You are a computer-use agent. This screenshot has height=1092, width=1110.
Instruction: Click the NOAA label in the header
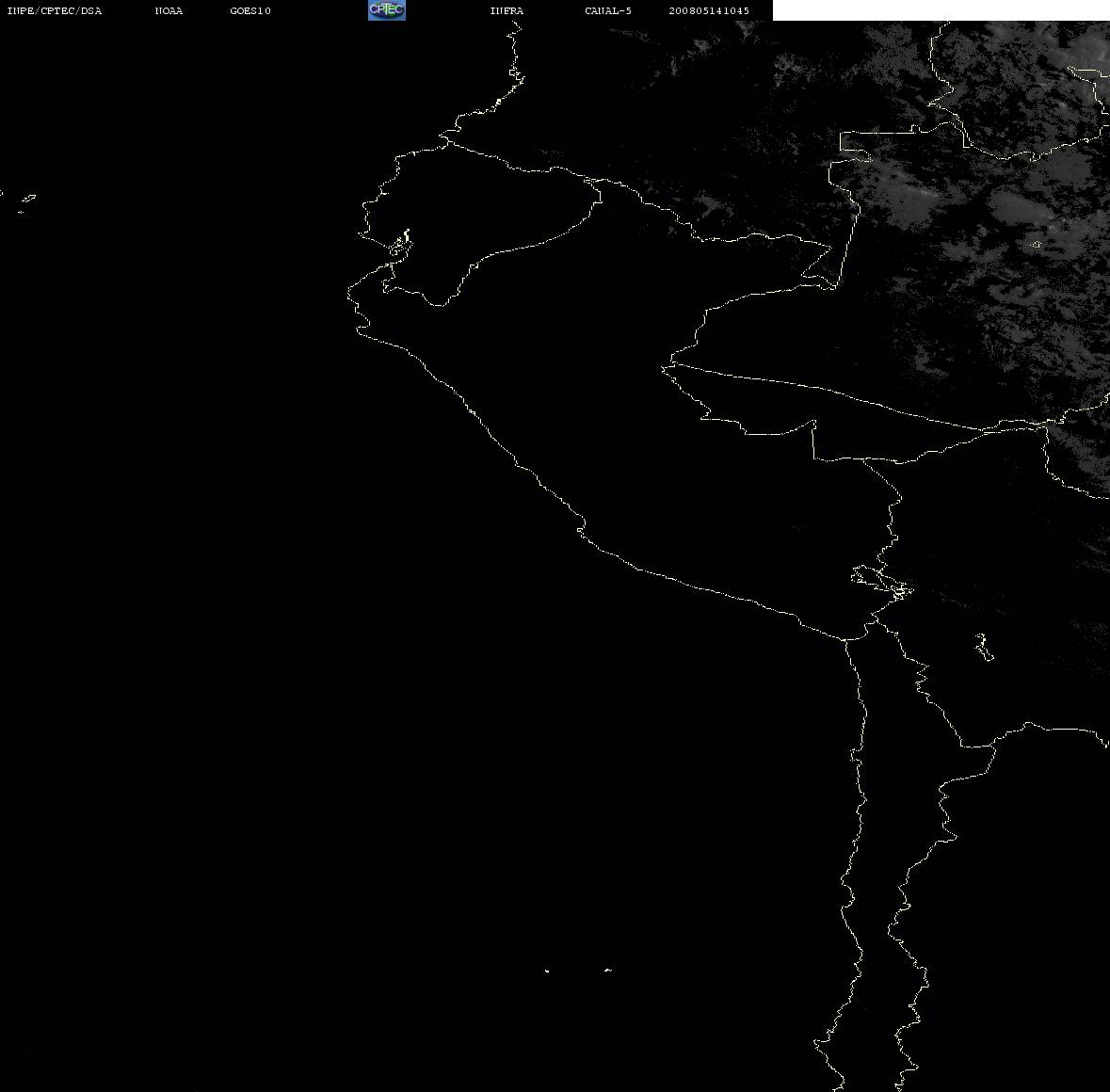point(169,10)
